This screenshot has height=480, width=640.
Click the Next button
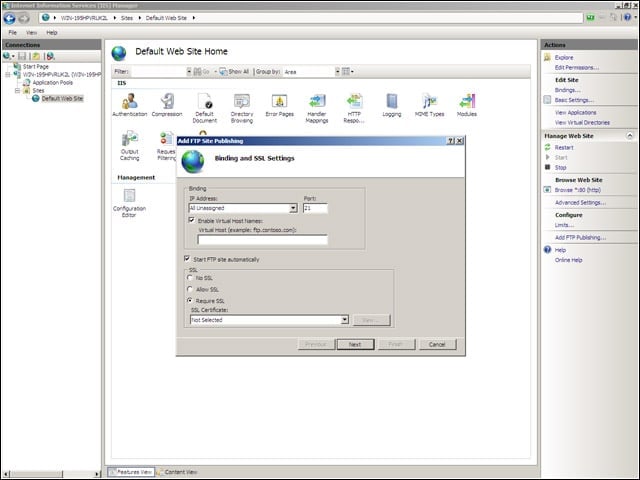tap(355, 344)
